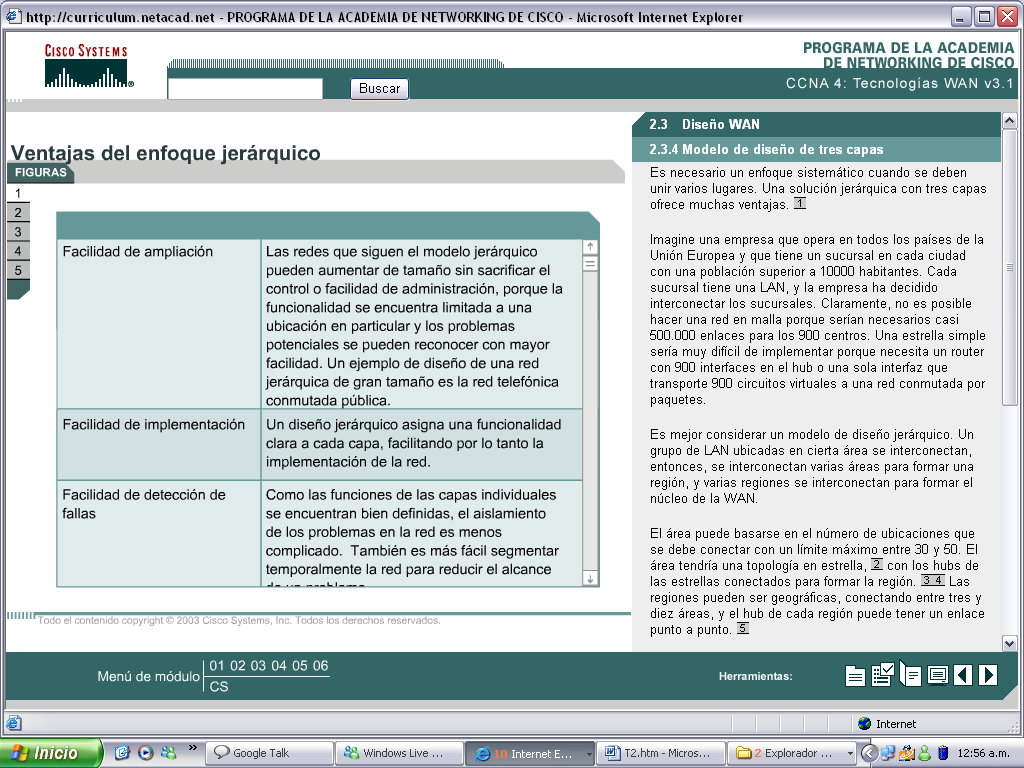Screen dimensions: 1024x768
Task: Click taskbar clock 12:56 a.m.
Action: tap(983, 753)
